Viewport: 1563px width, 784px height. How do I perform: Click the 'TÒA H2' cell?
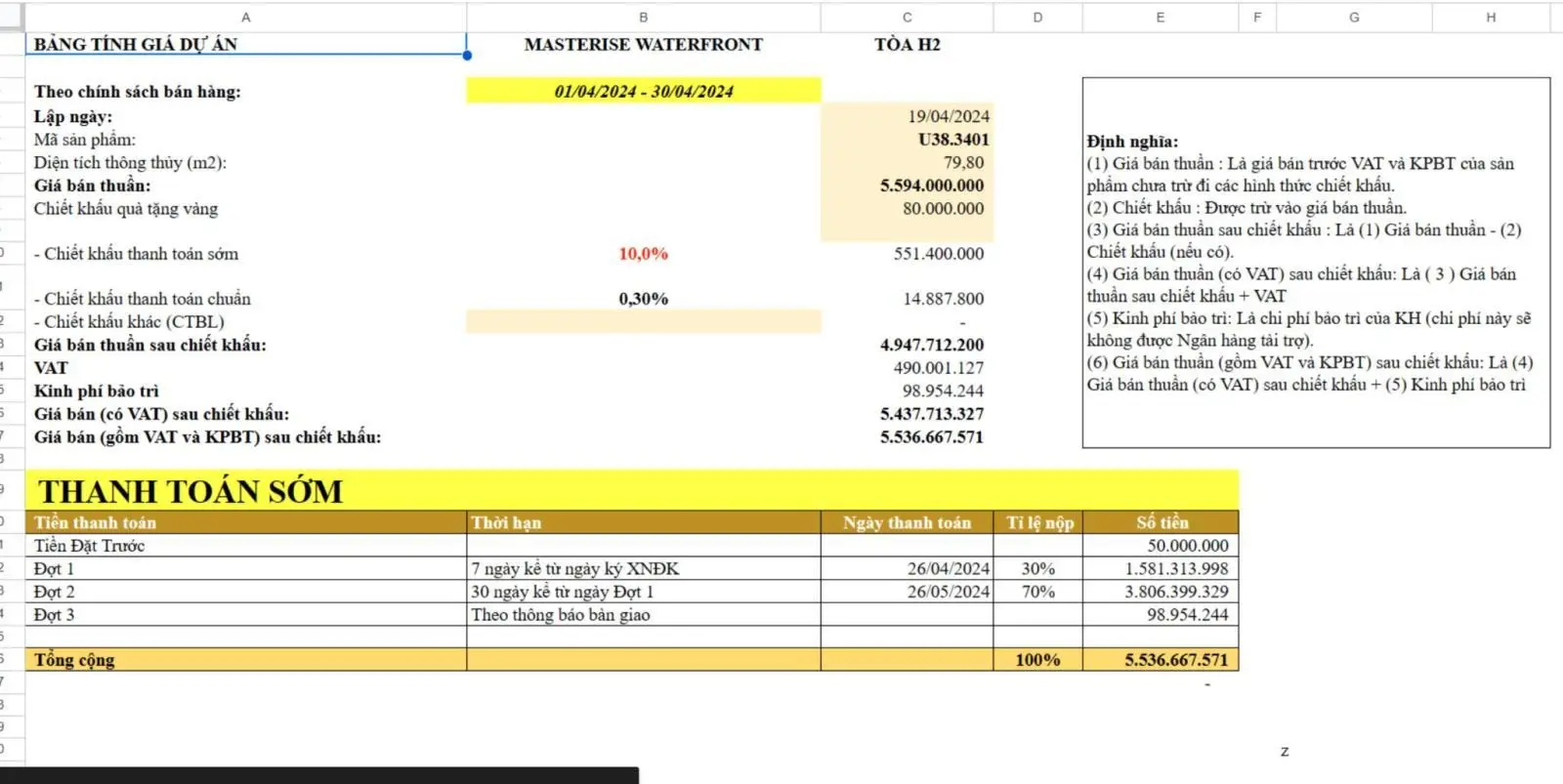click(x=908, y=44)
